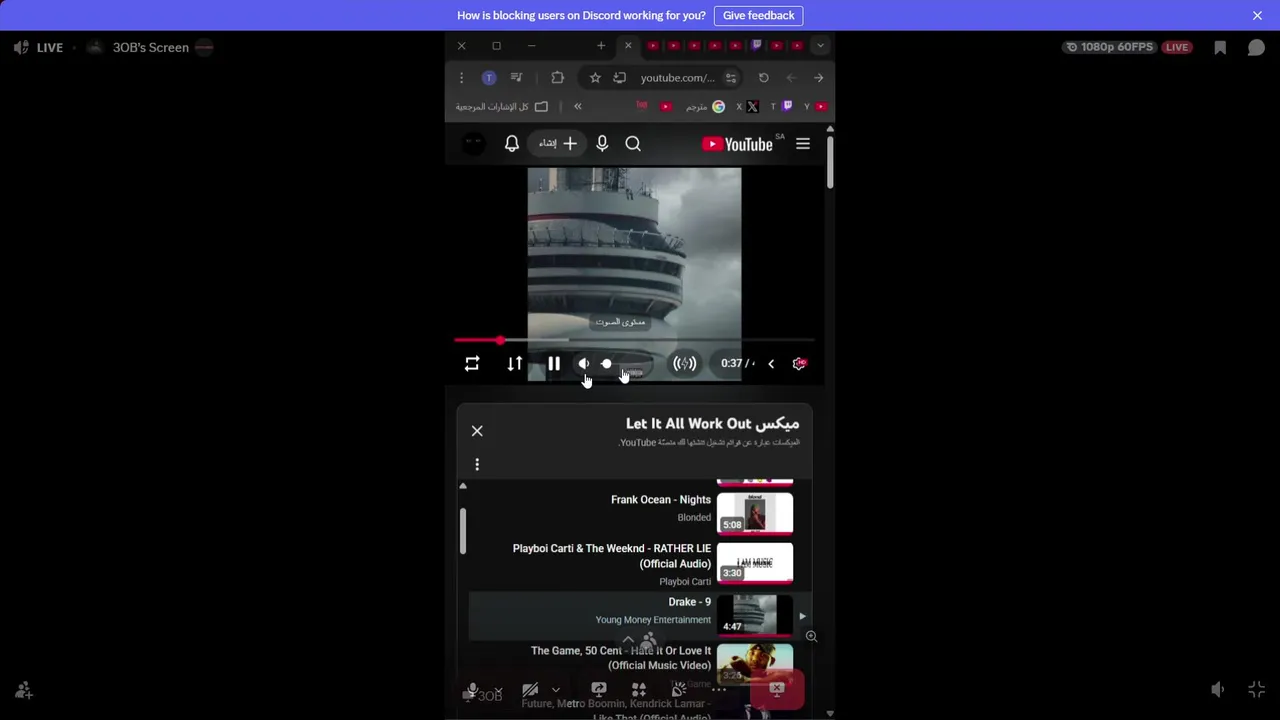Click the youtube.com address bar

pyautogui.click(x=678, y=78)
